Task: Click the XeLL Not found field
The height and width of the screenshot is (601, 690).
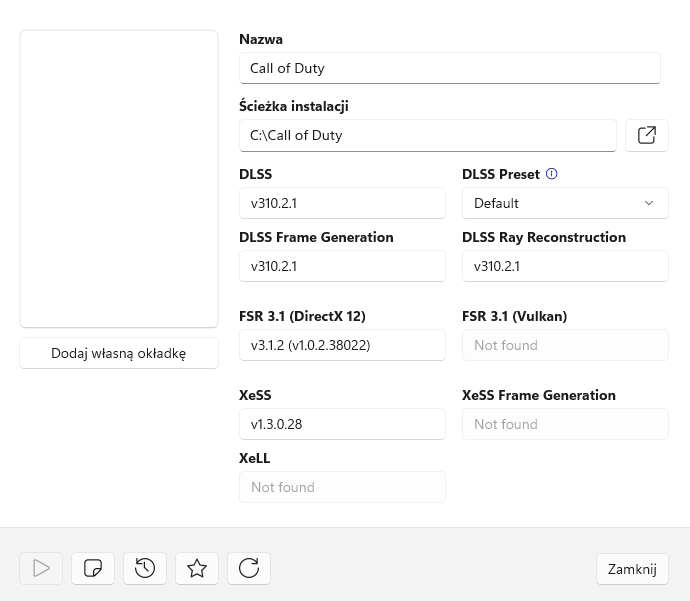Action: click(x=342, y=487)
